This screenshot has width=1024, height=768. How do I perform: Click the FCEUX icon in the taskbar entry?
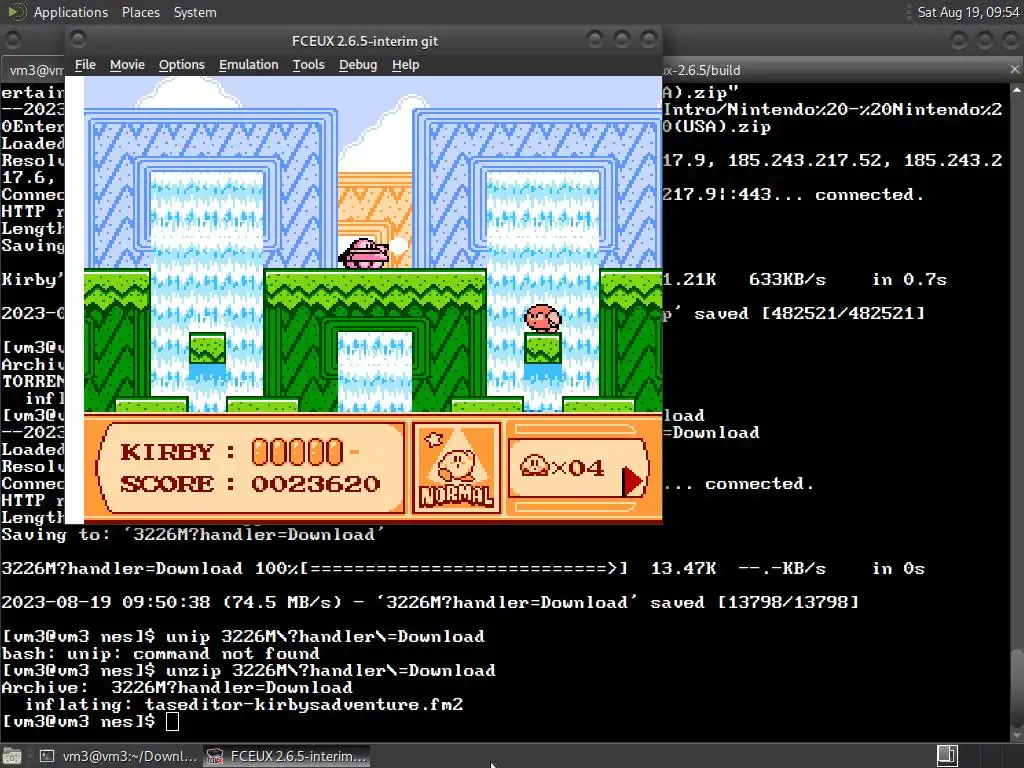(215, 756)
